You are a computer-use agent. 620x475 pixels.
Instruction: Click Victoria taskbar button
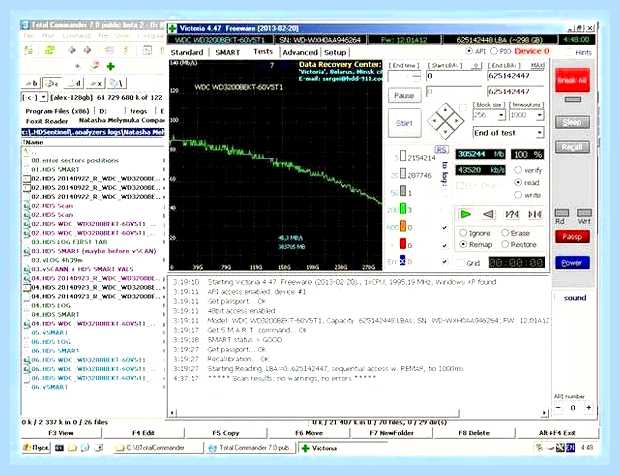pos(342,448)
